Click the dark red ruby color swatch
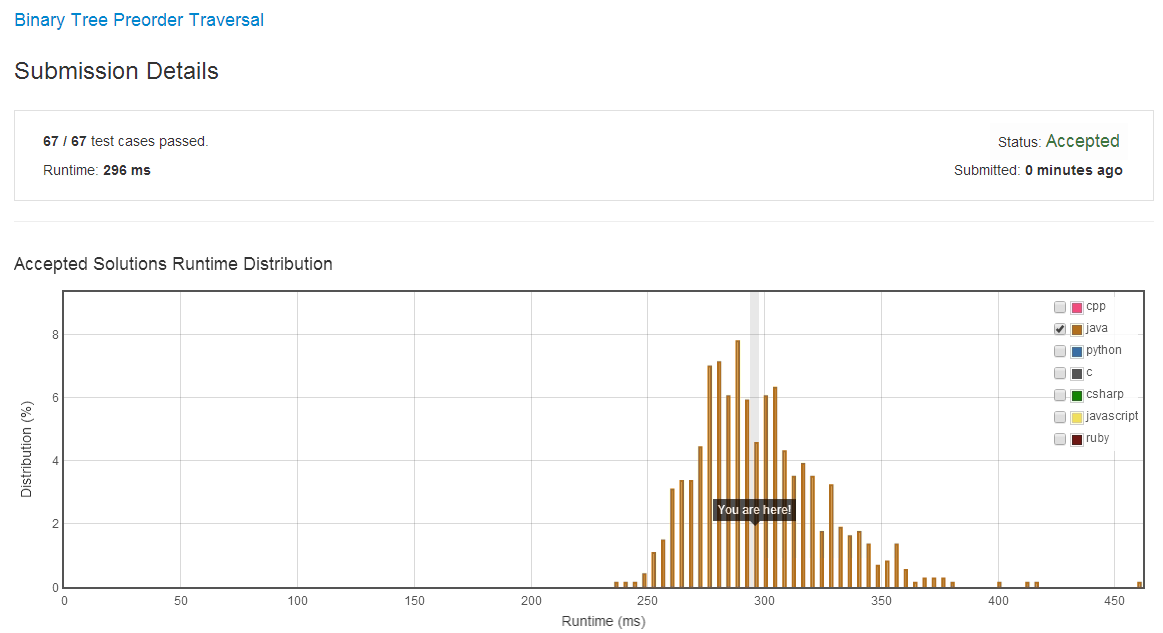This screenshot has height=633, width=1163. 1077,439
